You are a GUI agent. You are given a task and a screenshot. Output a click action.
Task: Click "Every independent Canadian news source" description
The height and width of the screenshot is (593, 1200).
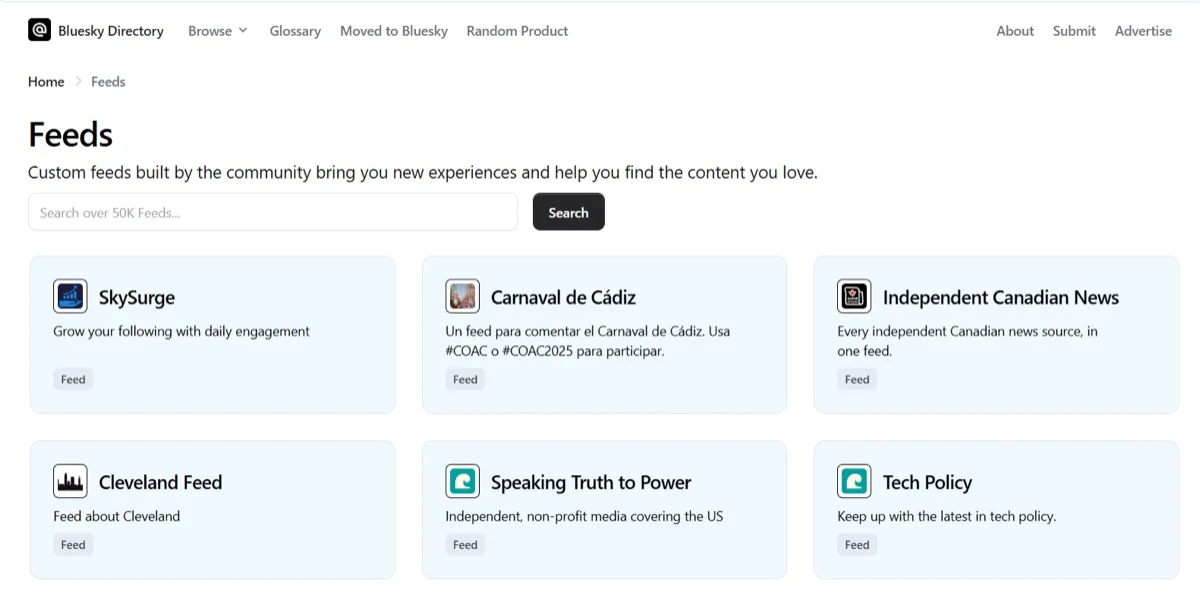coord(968,341)
